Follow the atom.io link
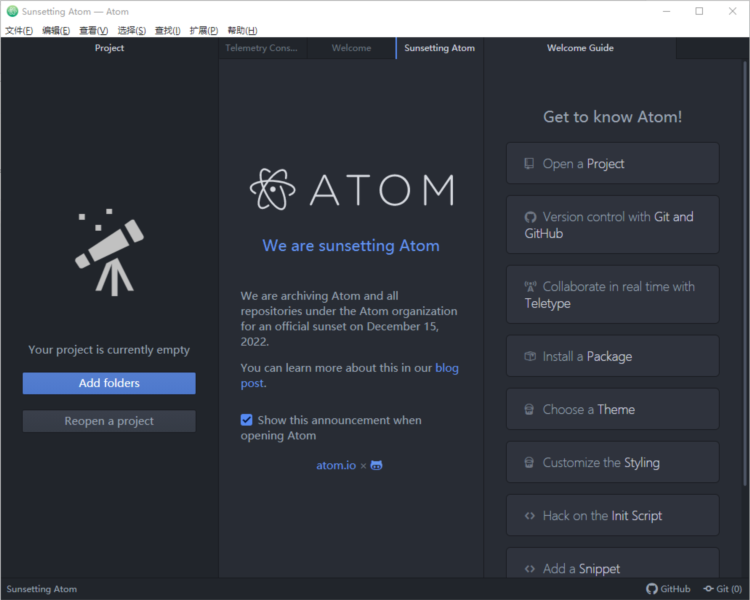 click(x=336, y=465)
